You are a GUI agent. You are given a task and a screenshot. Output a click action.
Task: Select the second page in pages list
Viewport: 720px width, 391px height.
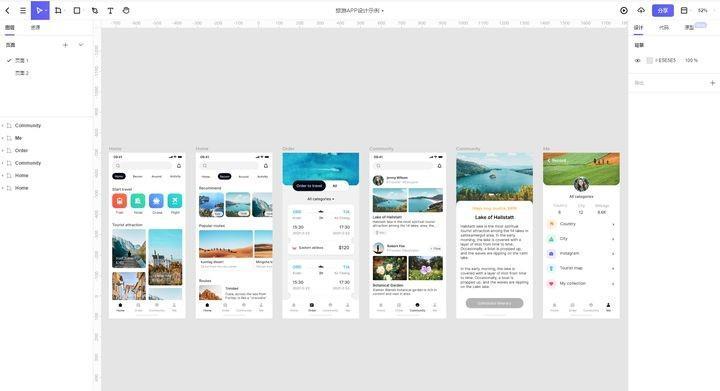click(x=22, y=73)
